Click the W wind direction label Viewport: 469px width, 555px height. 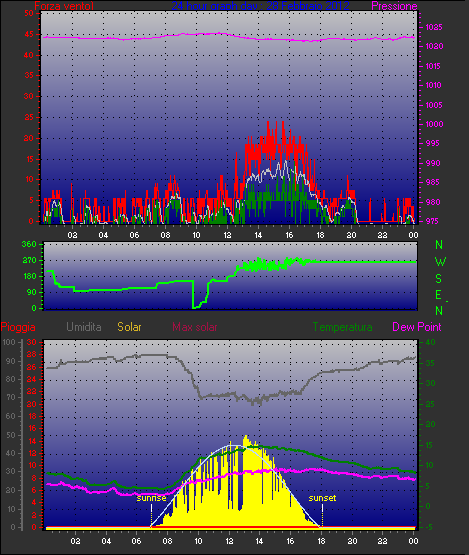tap(440, 262)
